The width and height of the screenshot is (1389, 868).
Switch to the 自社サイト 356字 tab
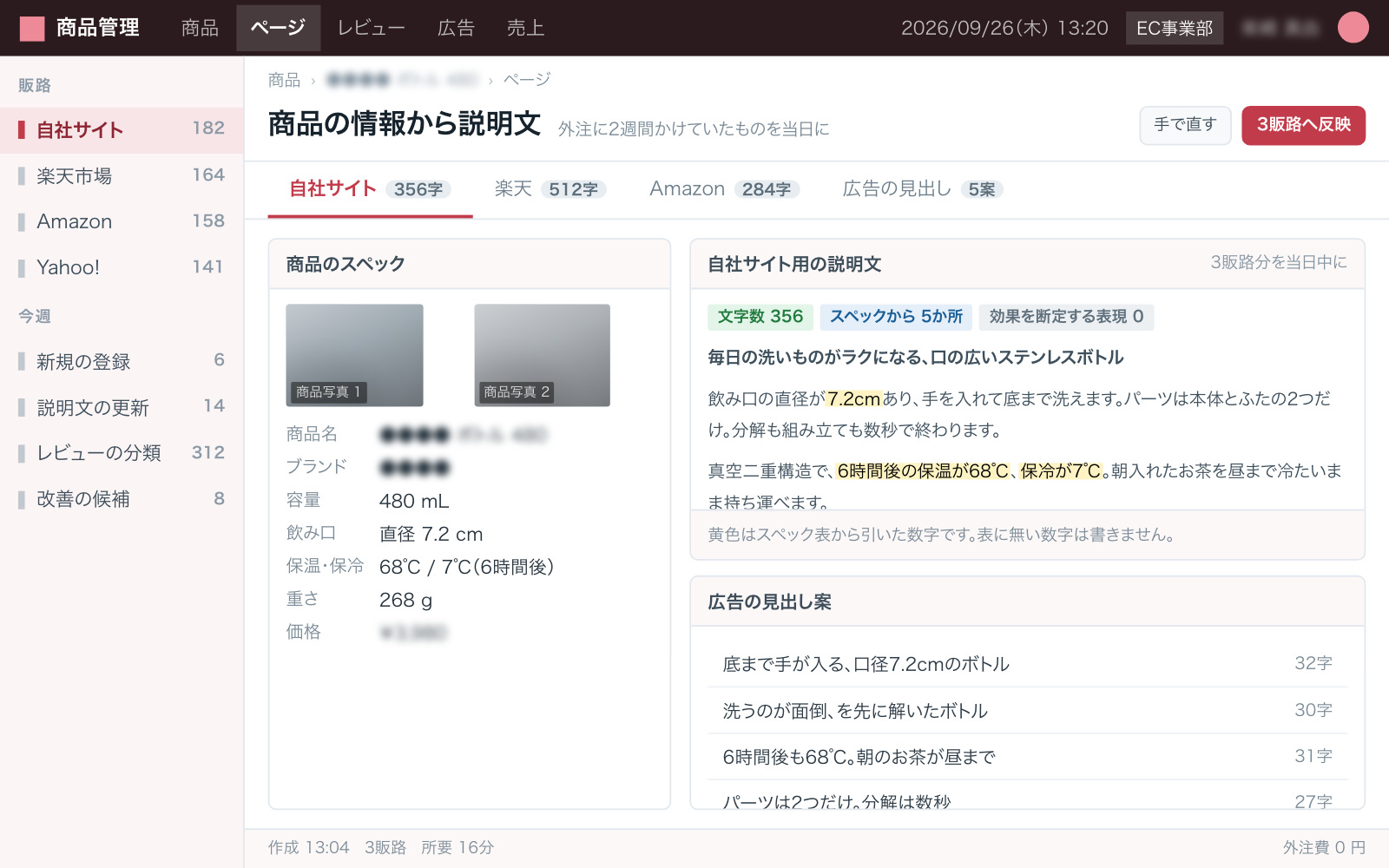pyautogui.click(x=370, y=189)
